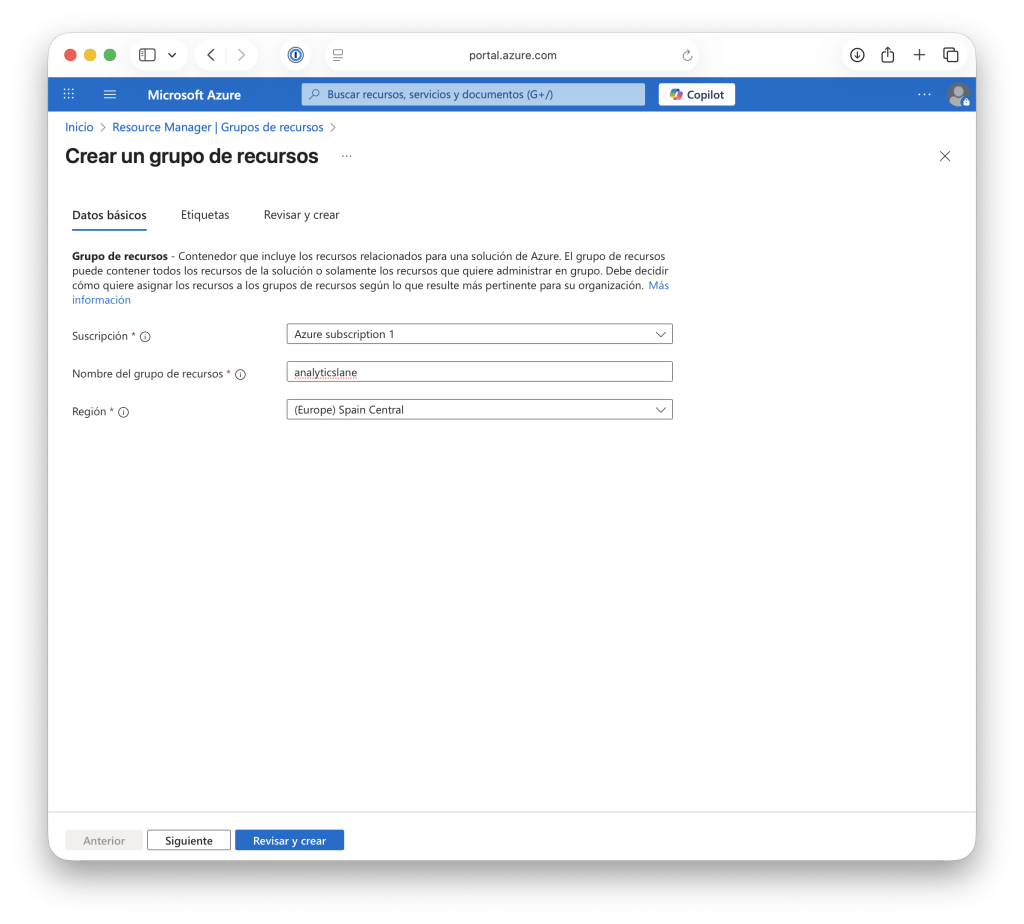Open the Suscripción info tooltip

(x=146, y=337)
